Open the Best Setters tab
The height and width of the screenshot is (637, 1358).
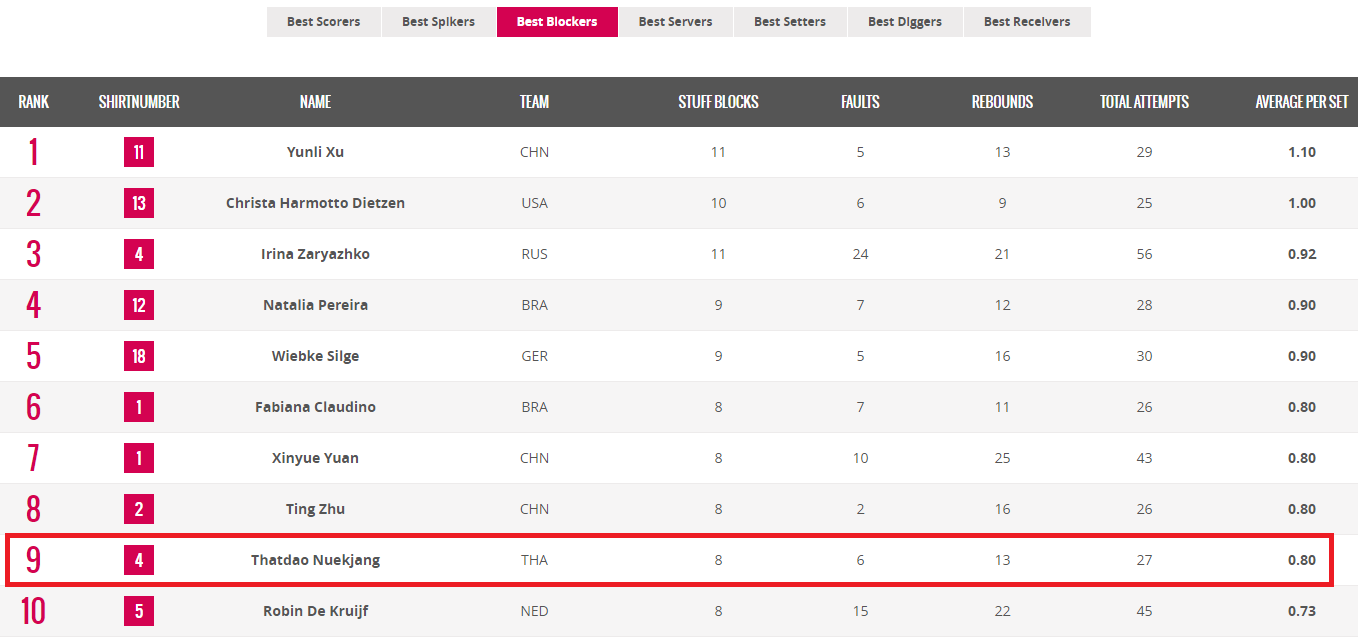click(790, 22)
